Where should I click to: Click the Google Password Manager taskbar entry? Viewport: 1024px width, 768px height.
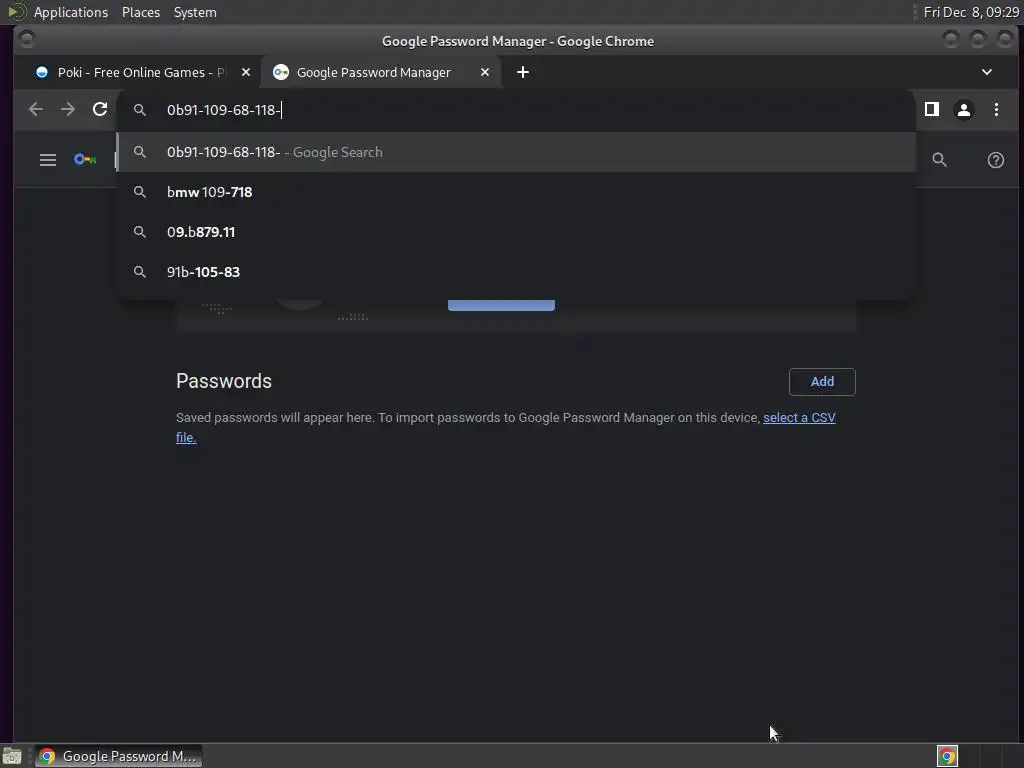(119, 756)
